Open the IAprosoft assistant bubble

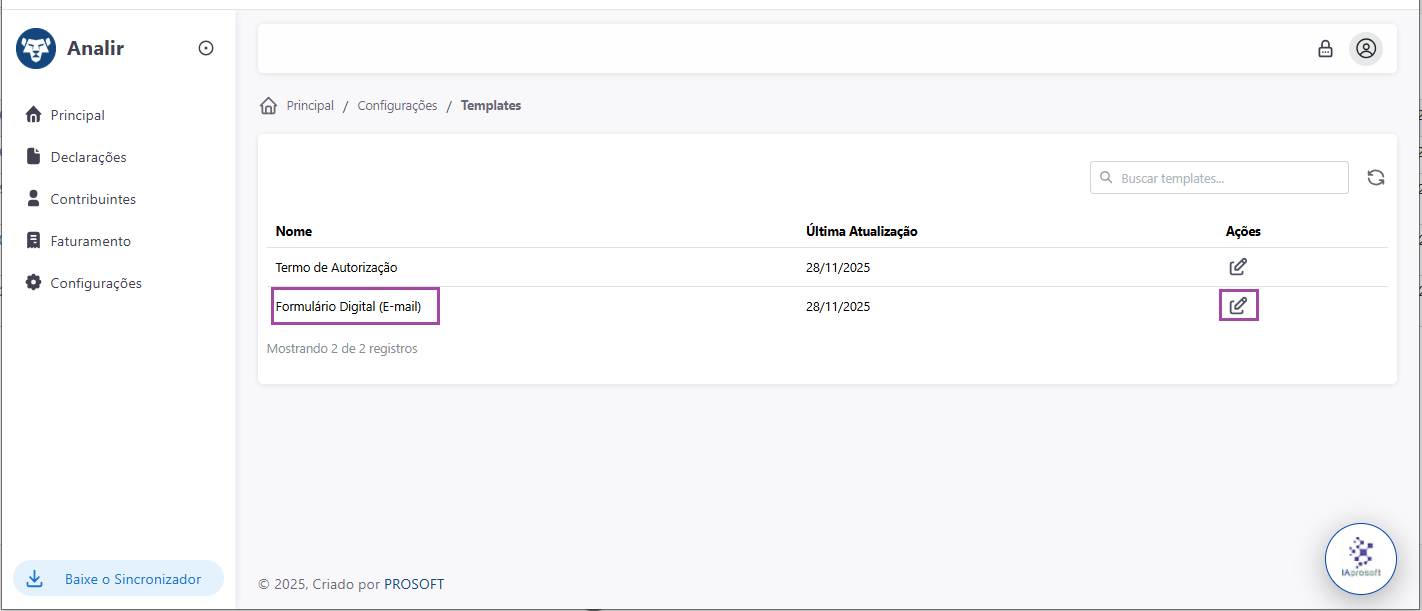coord(1361,559)
